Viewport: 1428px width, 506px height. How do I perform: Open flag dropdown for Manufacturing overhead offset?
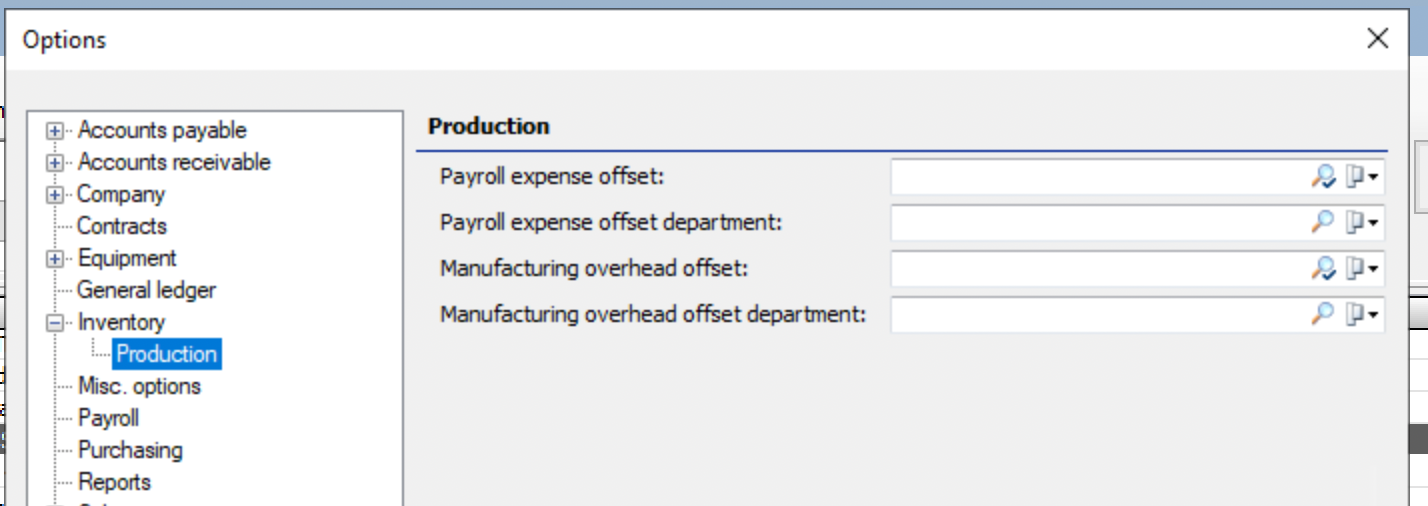(1362, 268)
